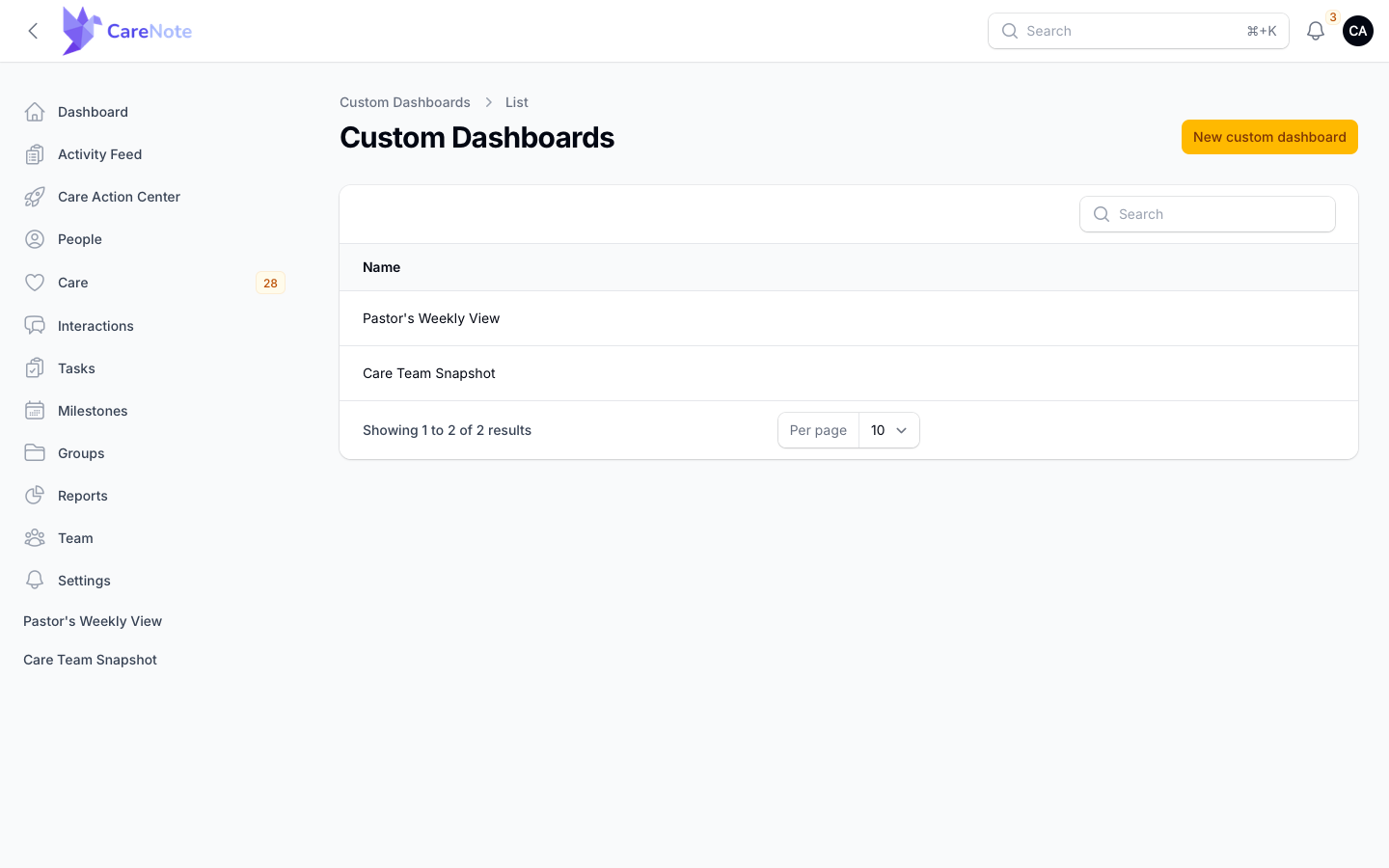Click the Care count badge 28

[x=270, y=283]
